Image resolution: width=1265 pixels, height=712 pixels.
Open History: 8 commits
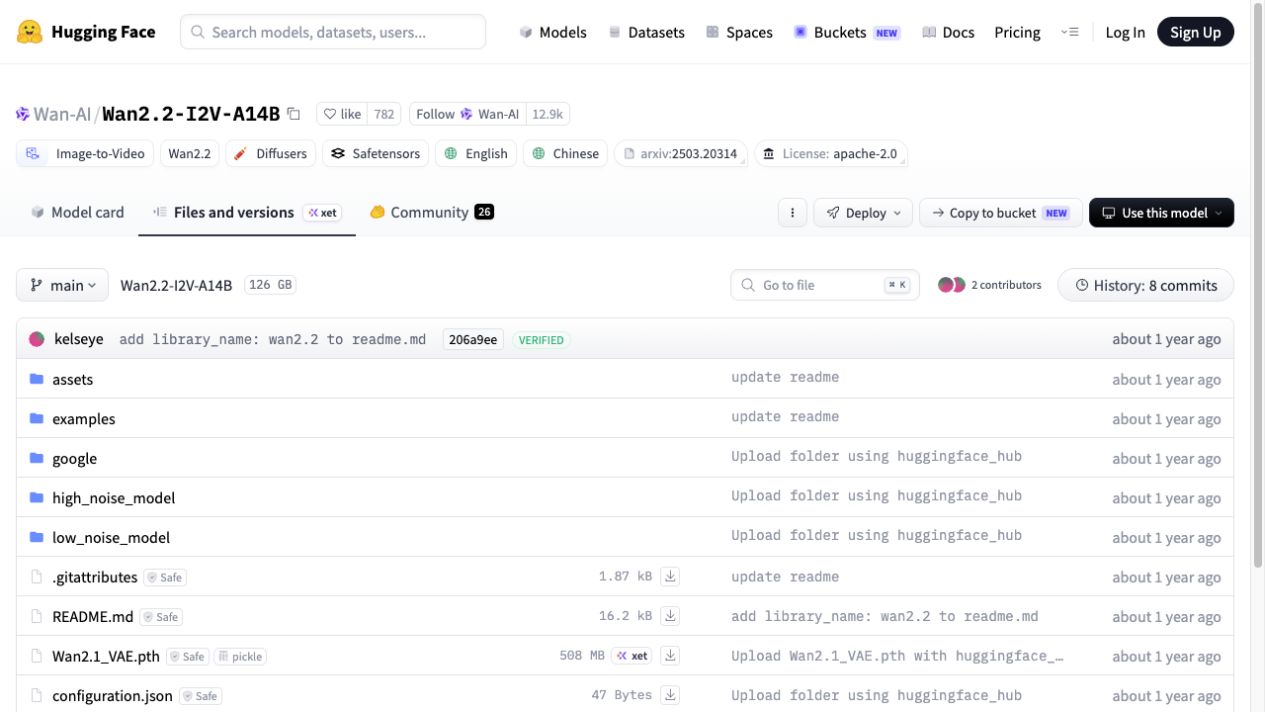click(1146, 285)
